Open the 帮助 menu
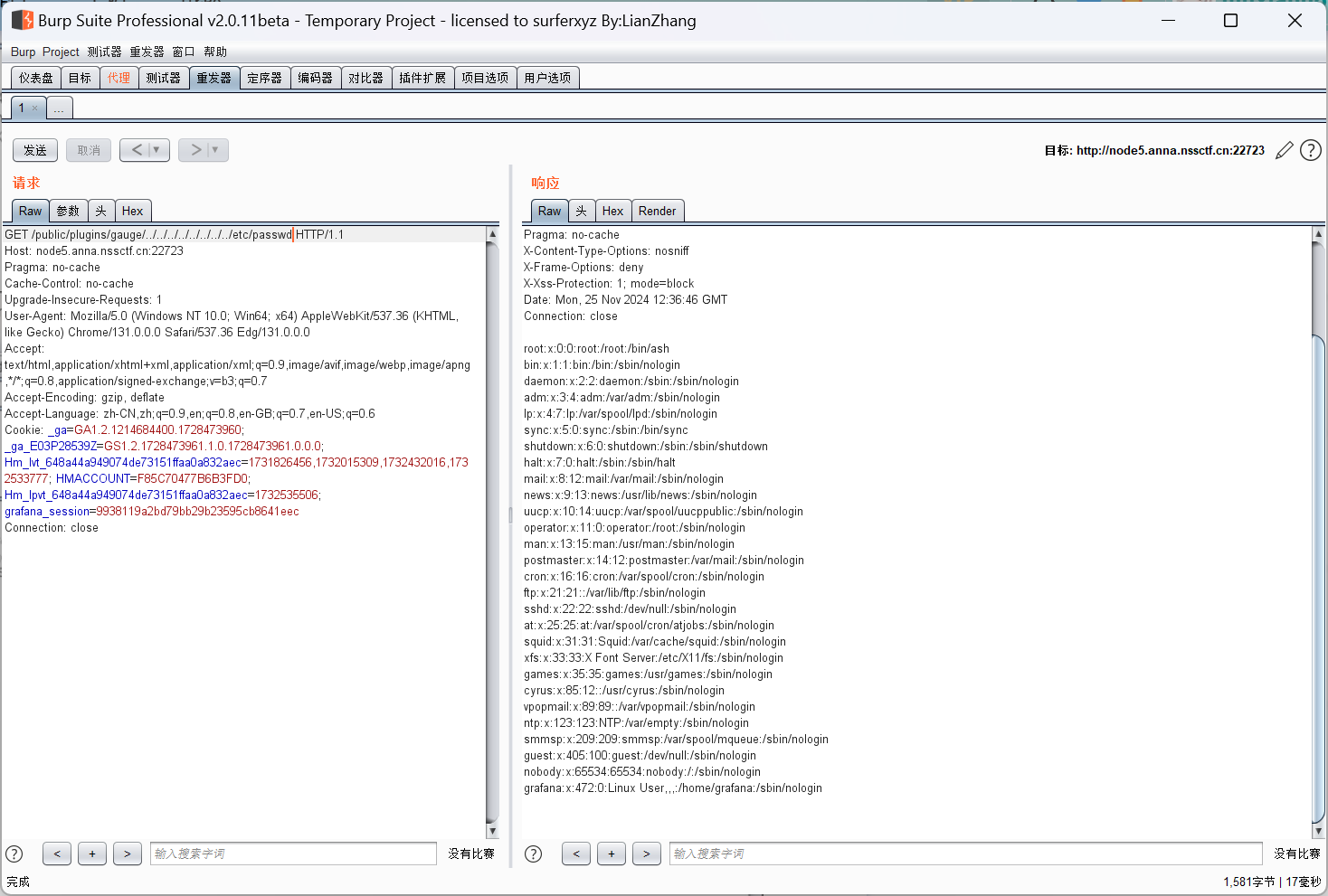This screenshot has width=1328, height=896. [215, 52]
